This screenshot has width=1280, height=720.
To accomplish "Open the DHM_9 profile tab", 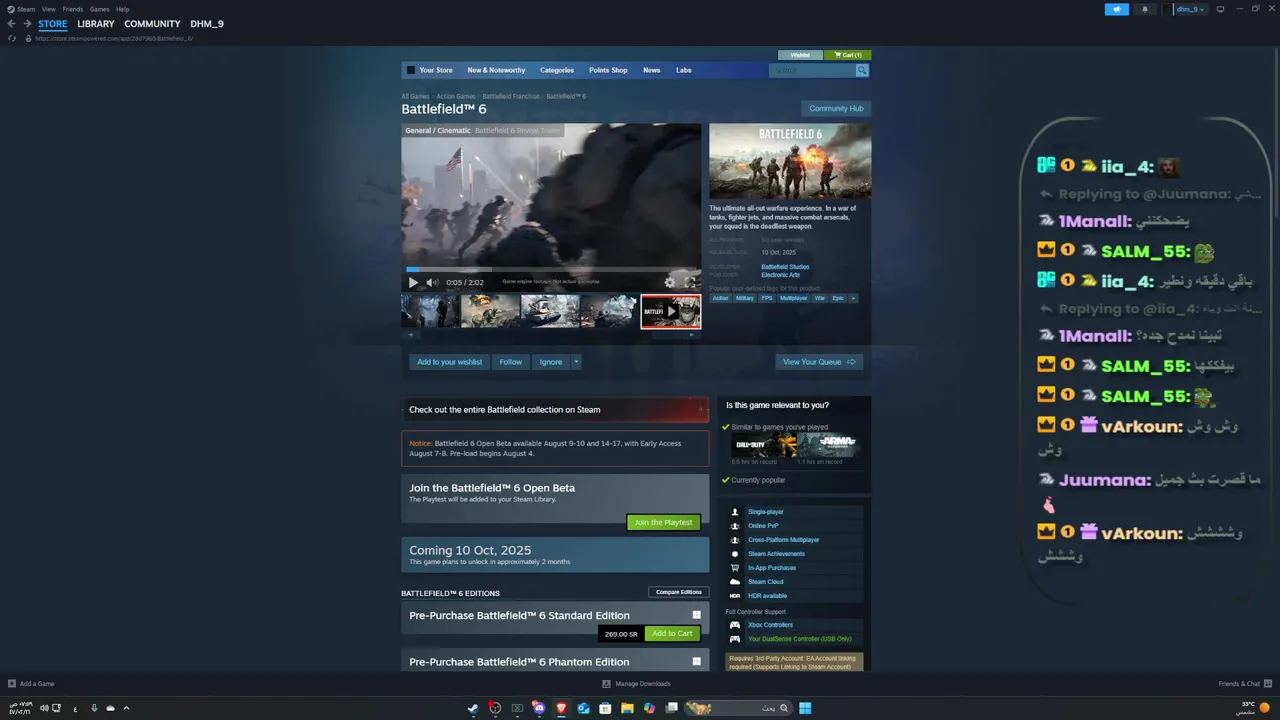I will pos(207,24).
